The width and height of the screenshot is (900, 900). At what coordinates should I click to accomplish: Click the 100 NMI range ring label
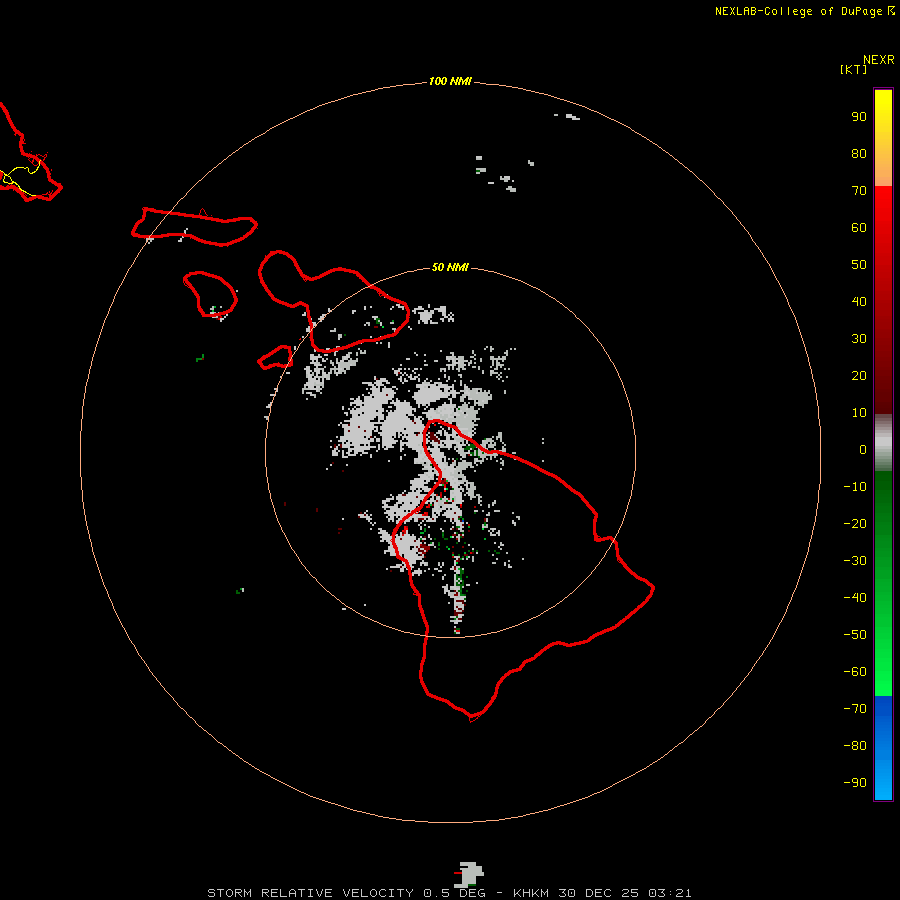[x=450, y=81]
